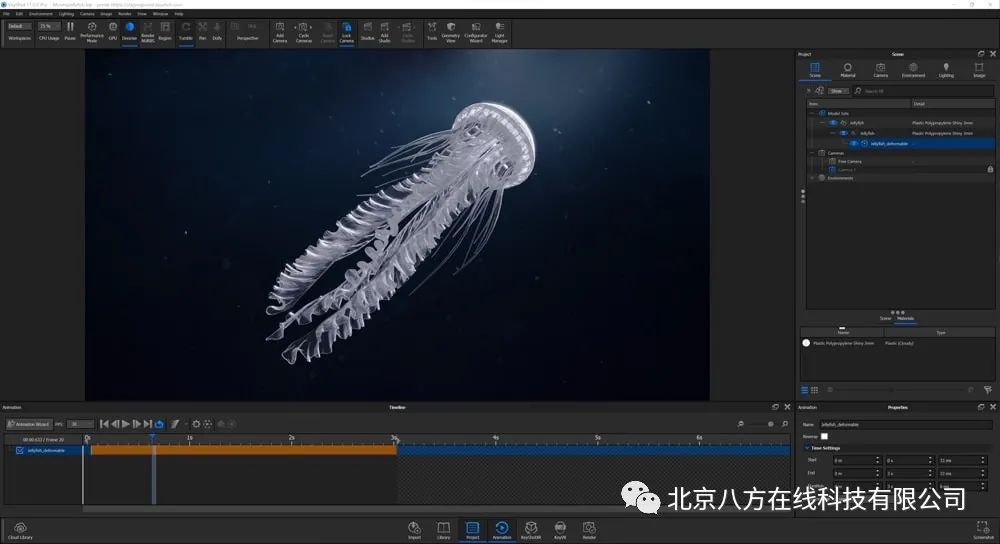Jump to the animation end
Screen dimensions: 1000x544
148,423
